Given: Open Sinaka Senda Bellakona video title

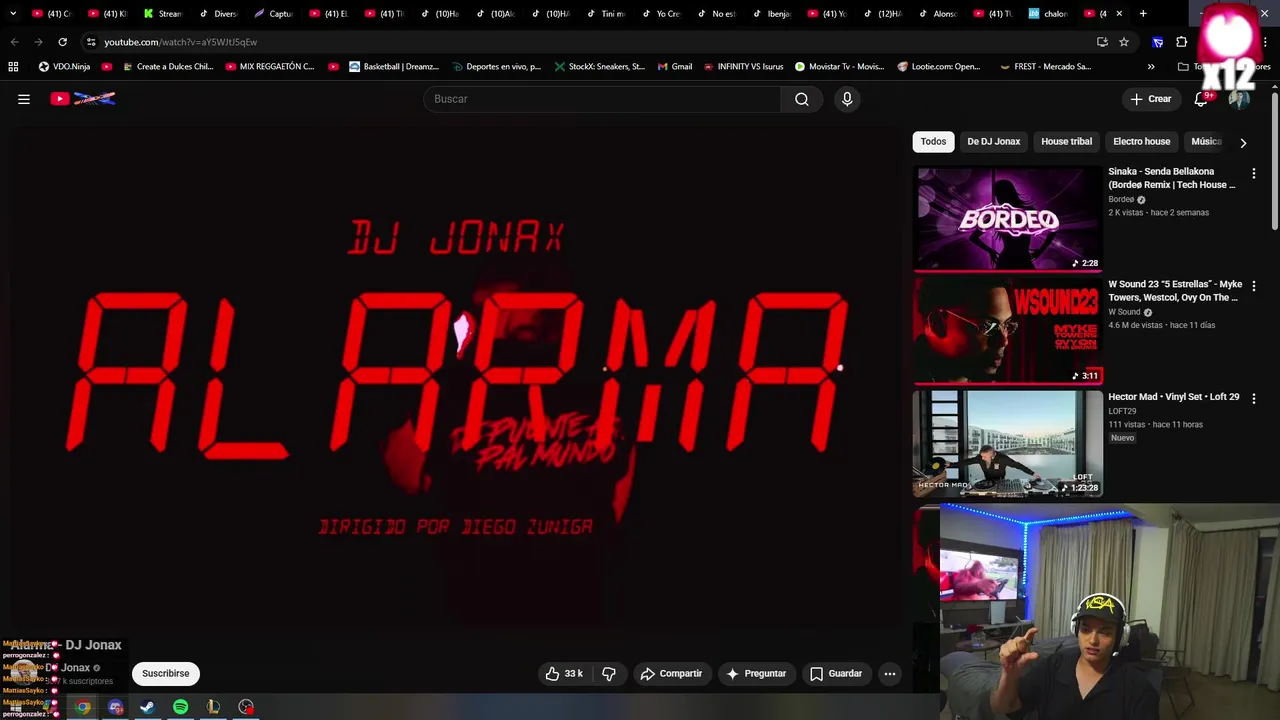Looking at the screenshot, I should tap(1172, 178).
